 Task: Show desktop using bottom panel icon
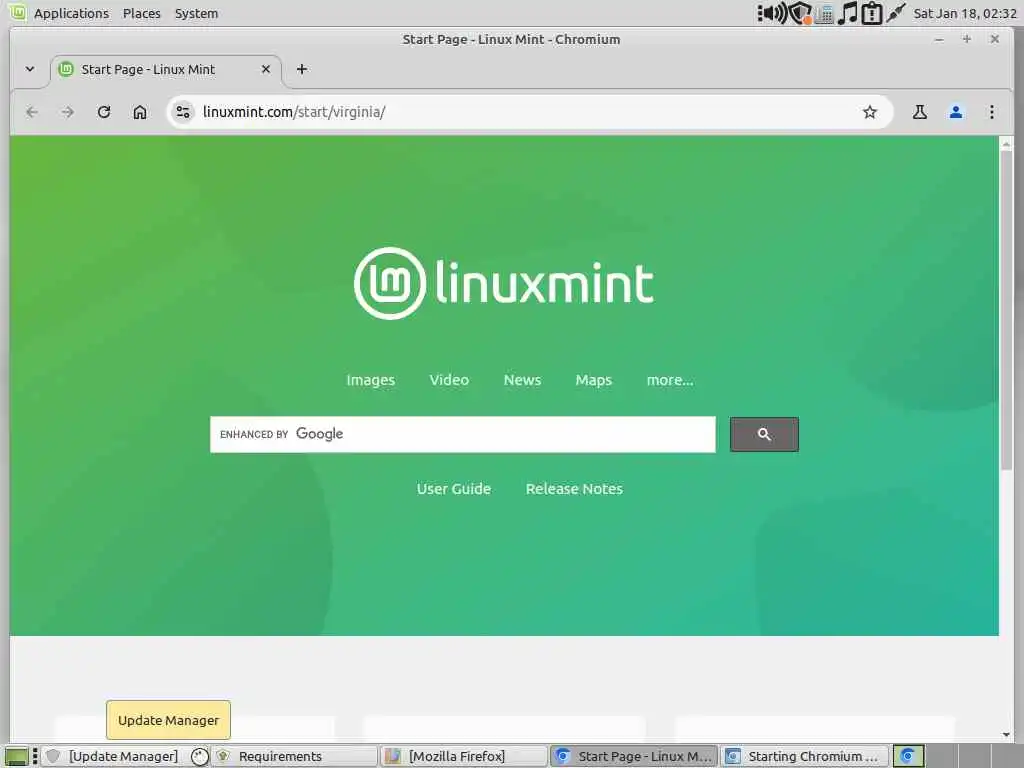tap(16, 757)
